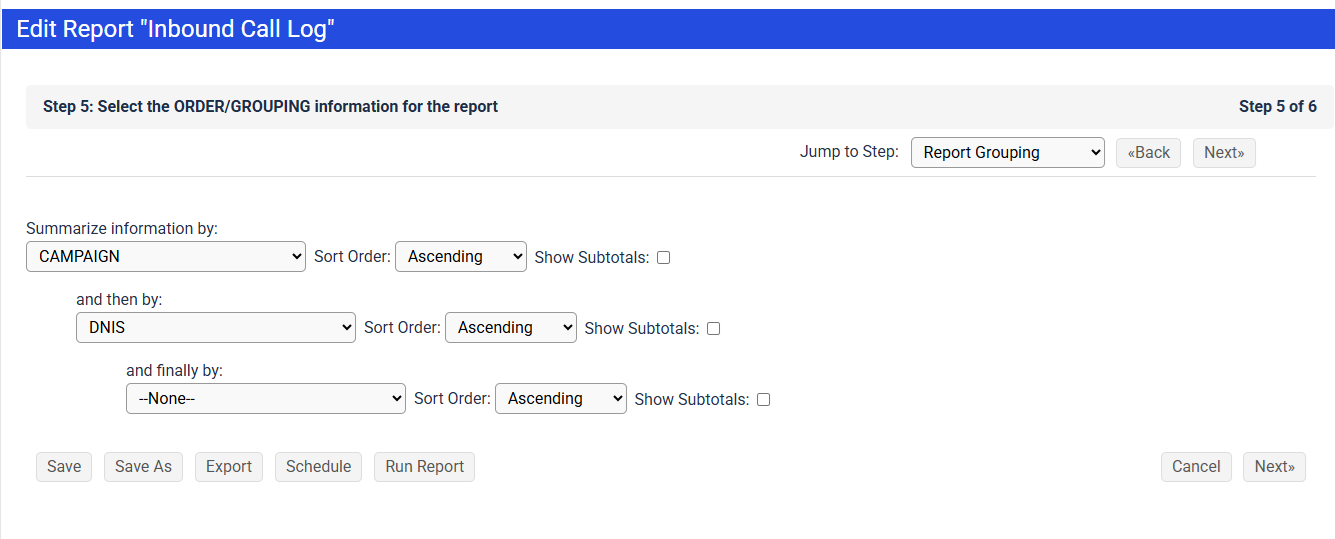
Task: Click the 'Jump to Step:' label
Action: point(849,152)
